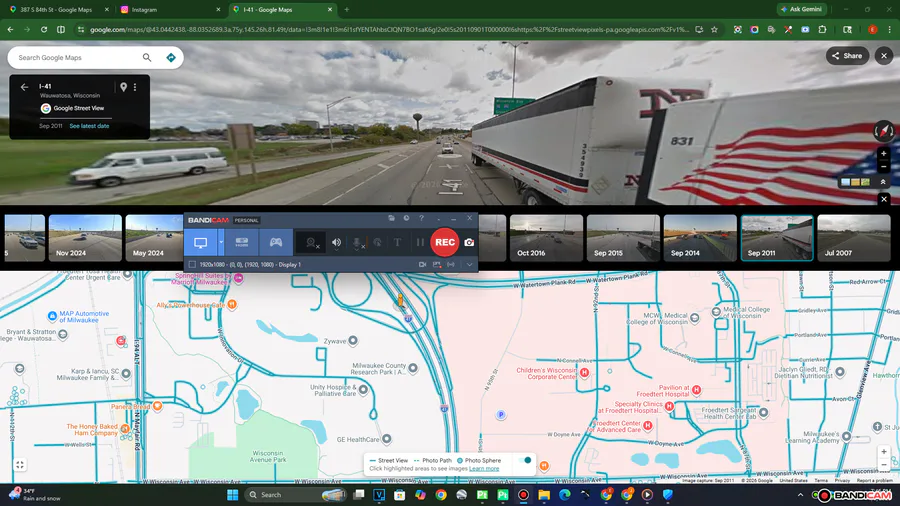Image resolution: width=900 pixels, height=506 pixels.
Task: Check the 1920x1080 Display 1 checkbox
Action: (192, 264)
